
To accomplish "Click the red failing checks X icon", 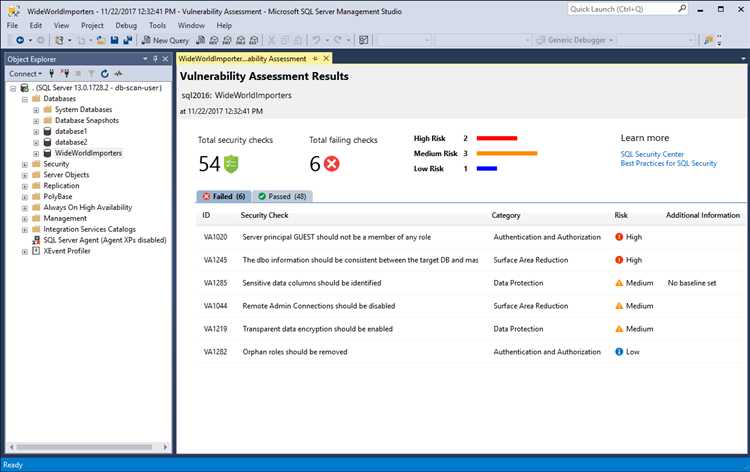I will click(x=332, y=163).
